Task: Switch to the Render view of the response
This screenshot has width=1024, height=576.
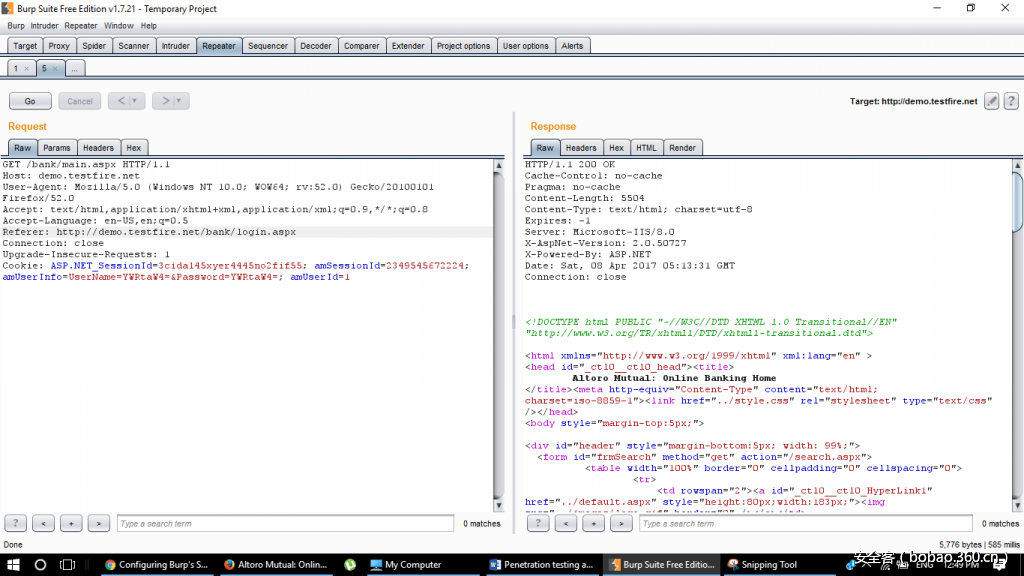Action: coord(683,147)
